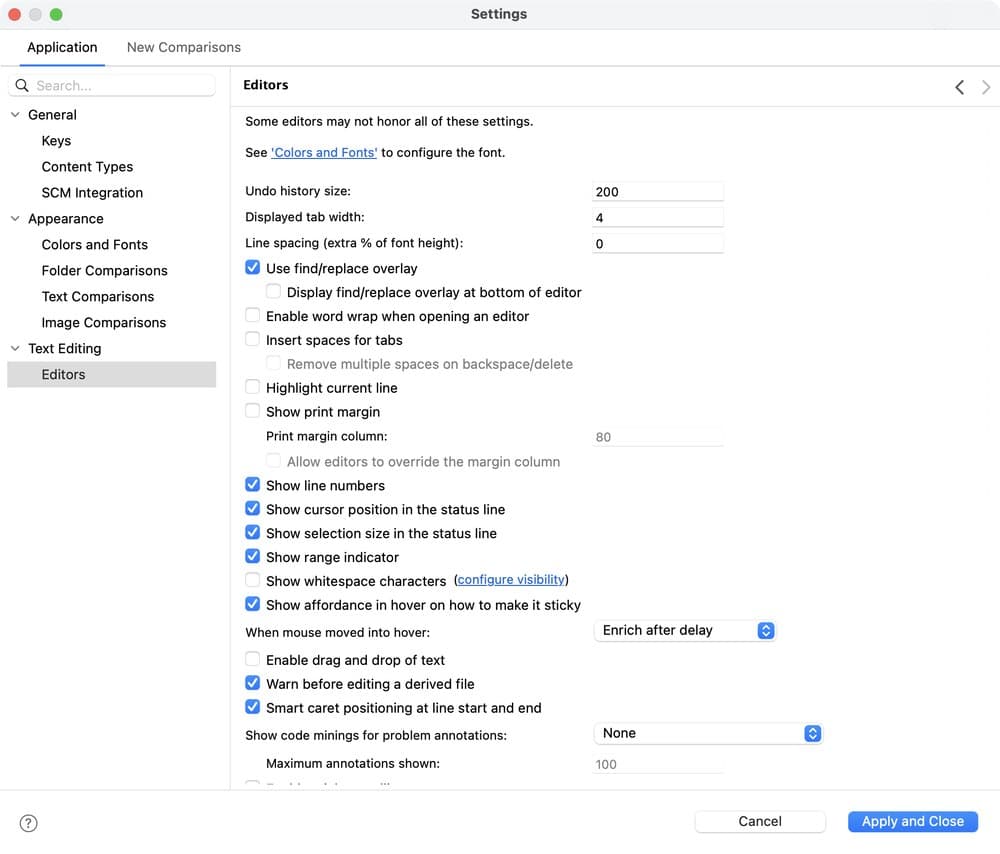Select SCM Integration in the sidebar
The image size is (1000, 854).
(92, 193)
